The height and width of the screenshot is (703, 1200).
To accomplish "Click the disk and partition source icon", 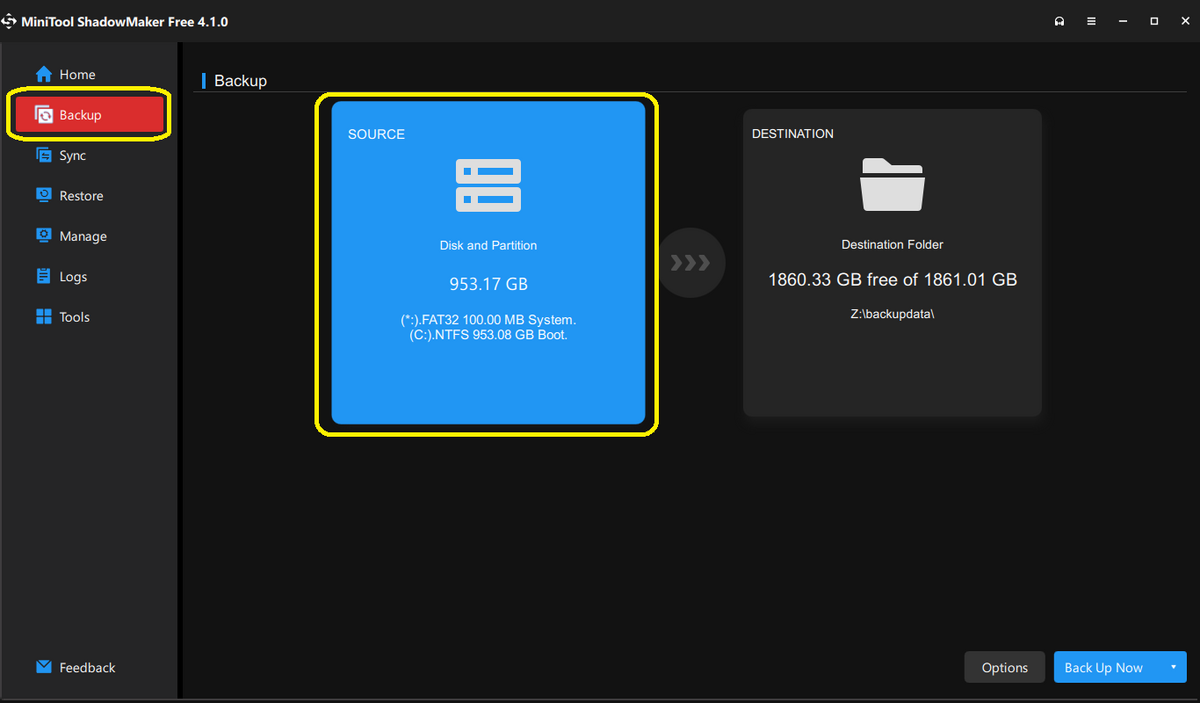I will point(488,186).
